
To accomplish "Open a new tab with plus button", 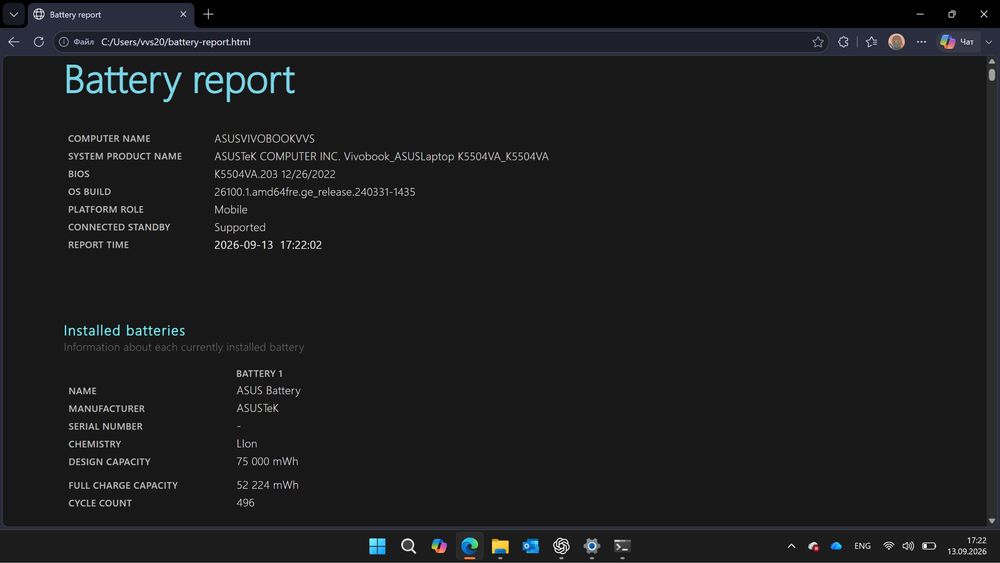I will point(209,14).
